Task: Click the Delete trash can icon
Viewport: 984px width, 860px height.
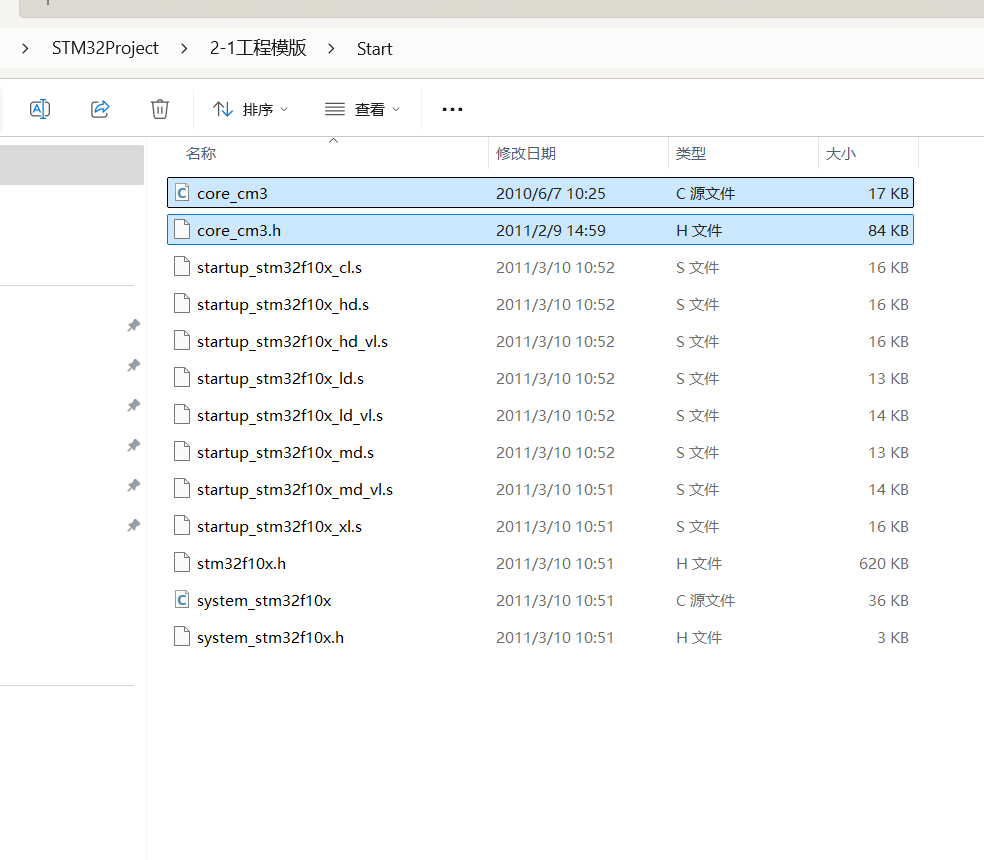Action: (x=160, y=109)
